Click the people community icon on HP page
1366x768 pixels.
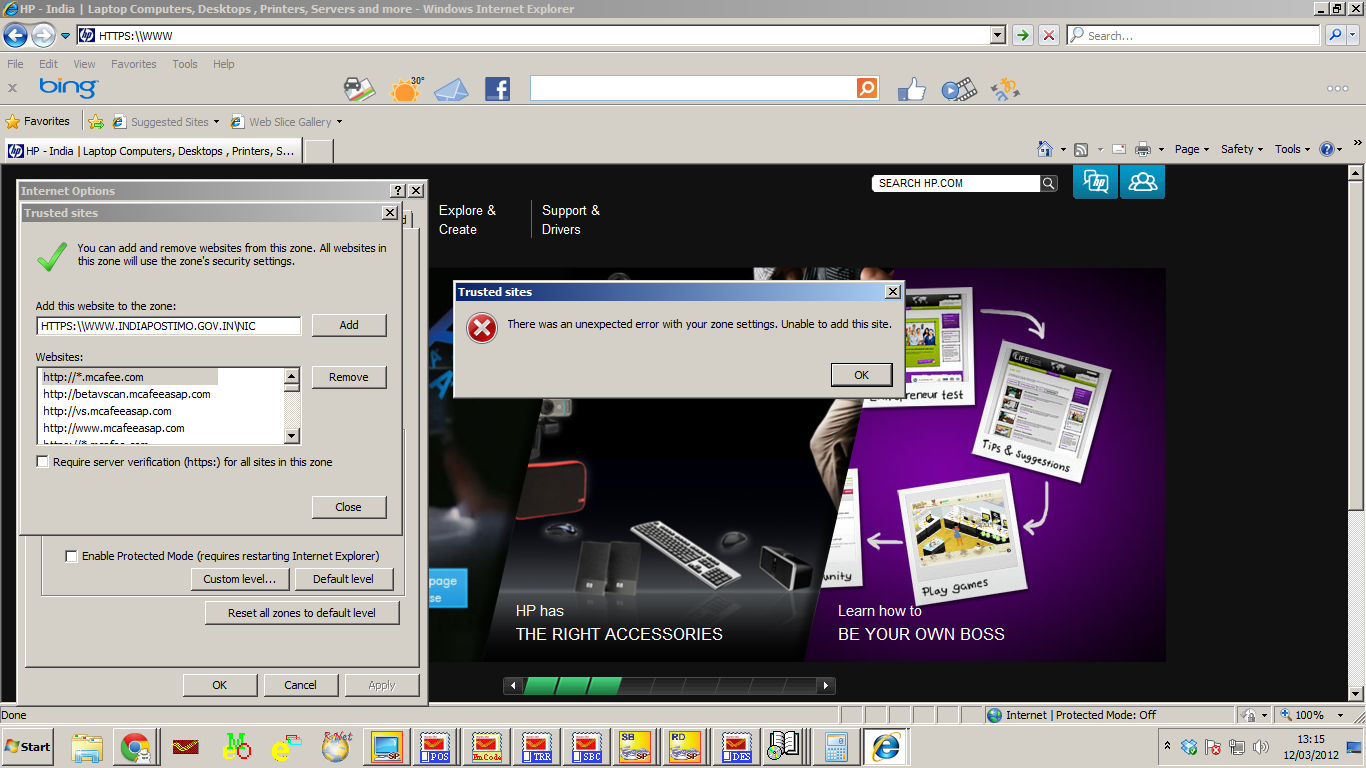pyautogui.click(x=1142, y=182)
